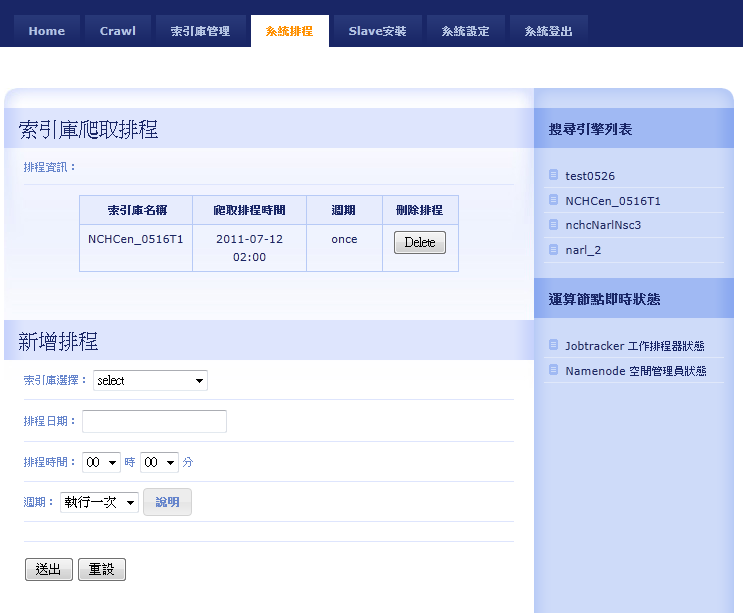Click the icon beside sidebar NCHCen_0516T1
Viewport: 743px width, 613px height.
click(553, 199)
